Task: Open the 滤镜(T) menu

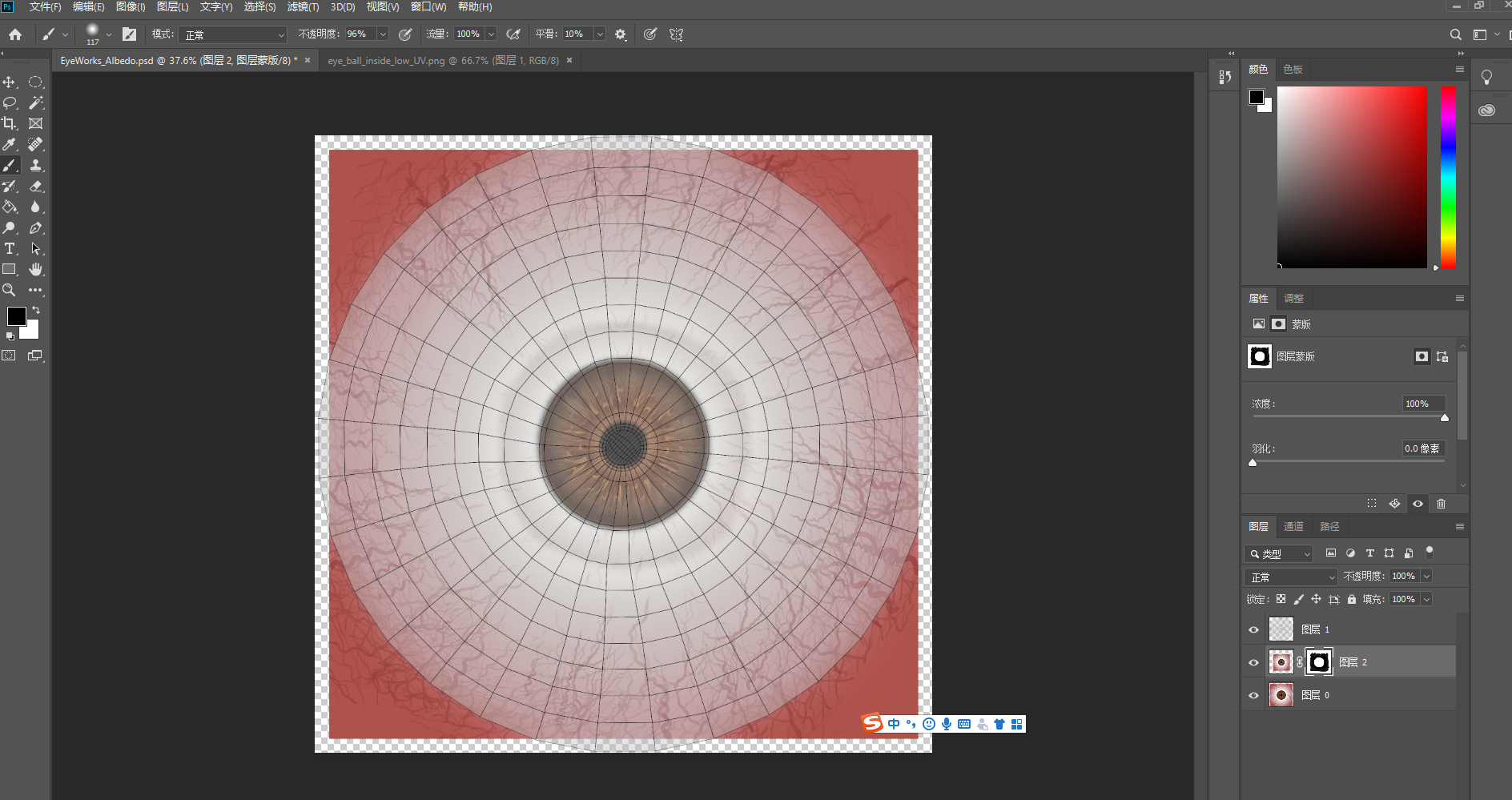Action: click(303, 7)
